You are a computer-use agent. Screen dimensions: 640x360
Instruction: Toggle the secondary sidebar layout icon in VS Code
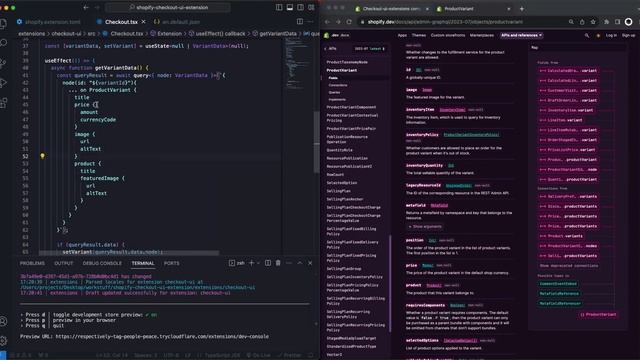pyautogui.click(x=300, y=7)
